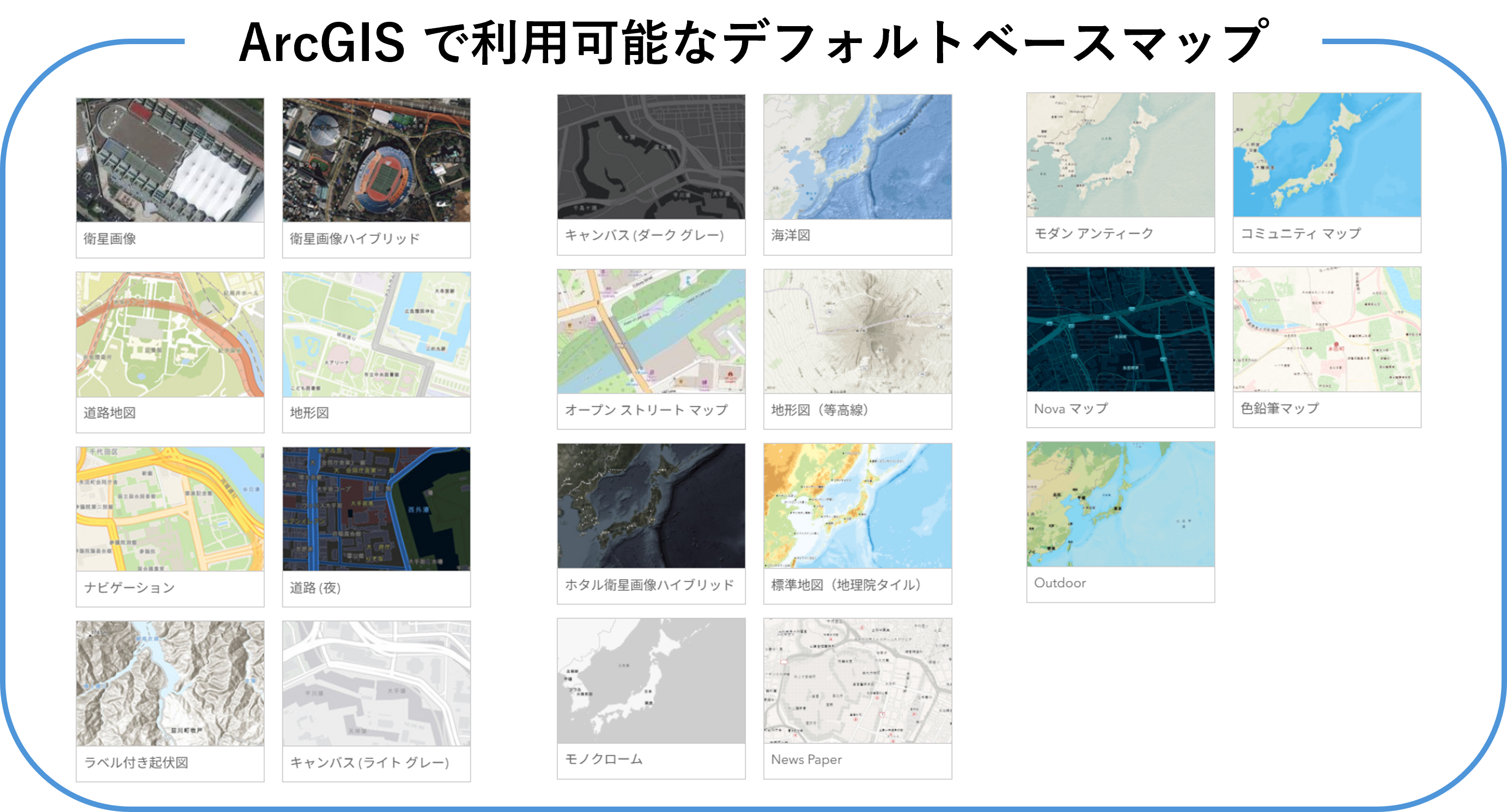Pick the 地形図 (等高線) basemap
This screenshot has height=812, width=1507.
(x=858, y=332)
